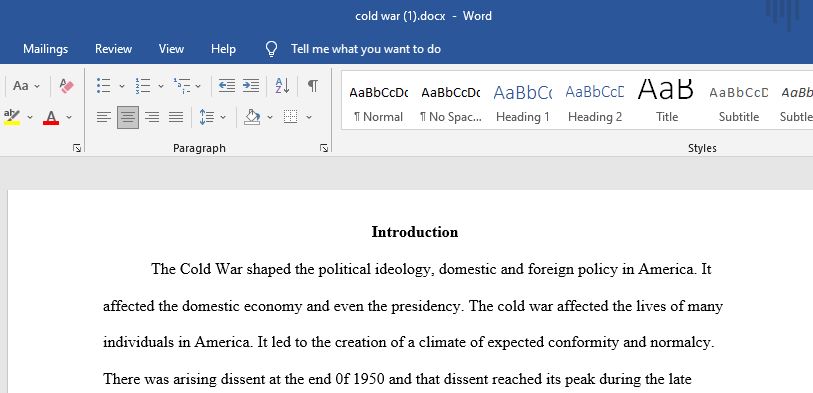
Task: Toggle center alignment
Action: click(128, 117)
